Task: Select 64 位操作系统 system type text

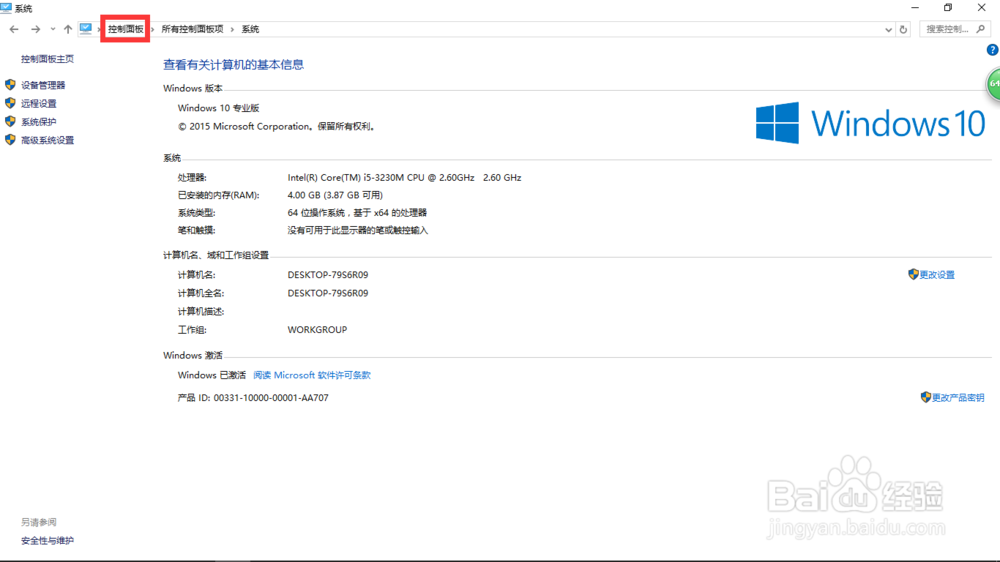Action: (x=357, y=213)
